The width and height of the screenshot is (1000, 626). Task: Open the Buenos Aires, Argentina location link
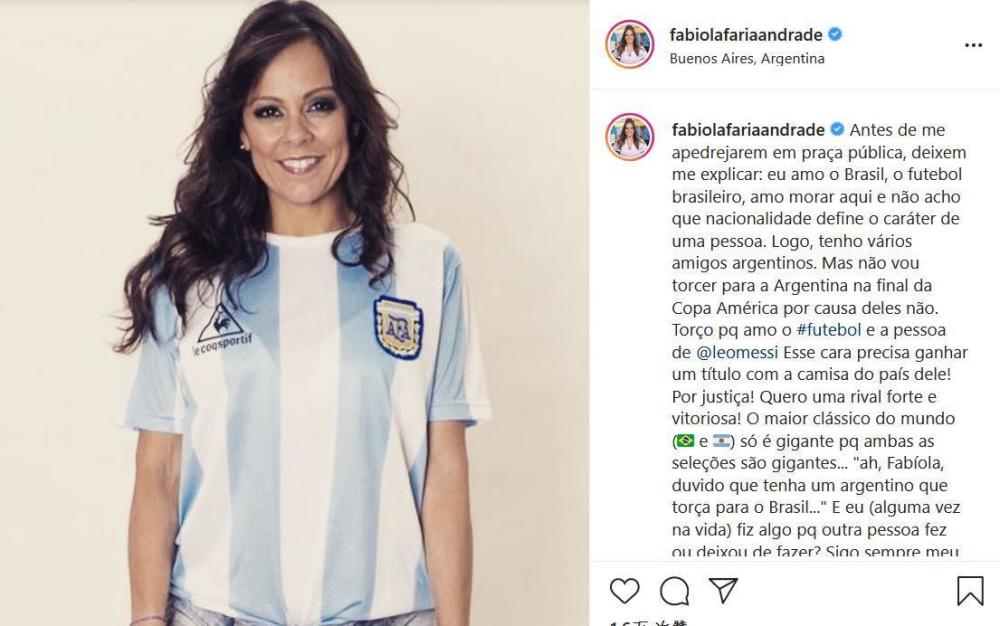tap(747, 59)
